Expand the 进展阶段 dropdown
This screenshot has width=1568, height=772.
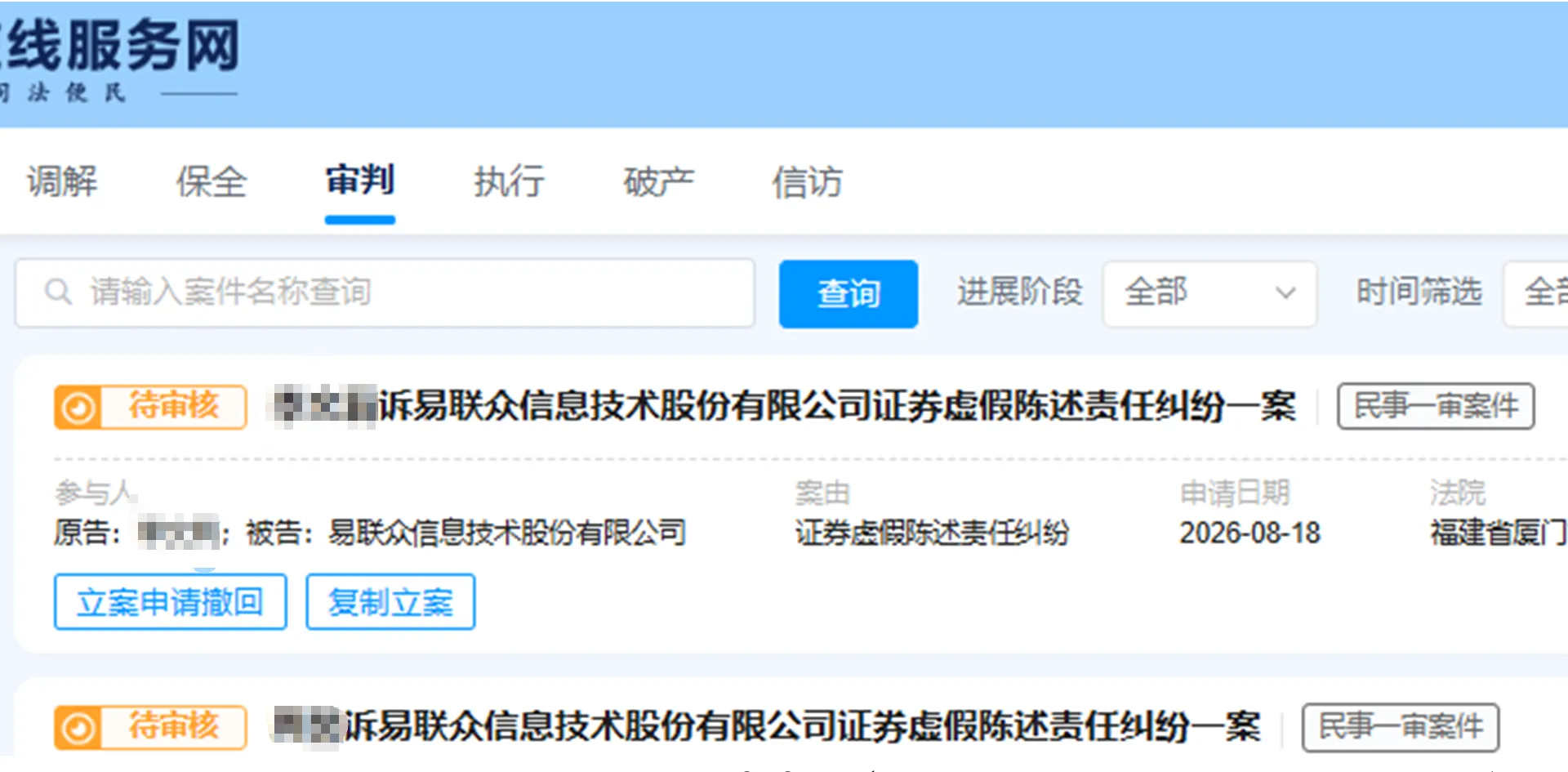[1209, 293]
